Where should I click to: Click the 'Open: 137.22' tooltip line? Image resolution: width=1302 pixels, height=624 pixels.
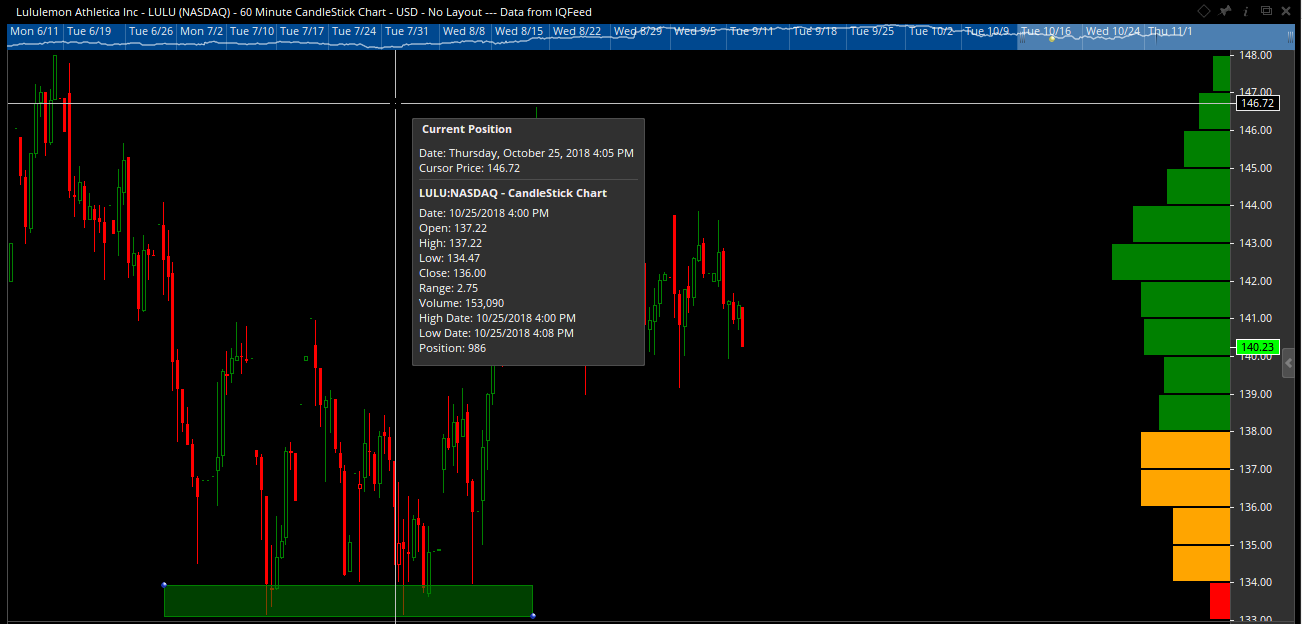pyautogui.click(x=453, y=228)
